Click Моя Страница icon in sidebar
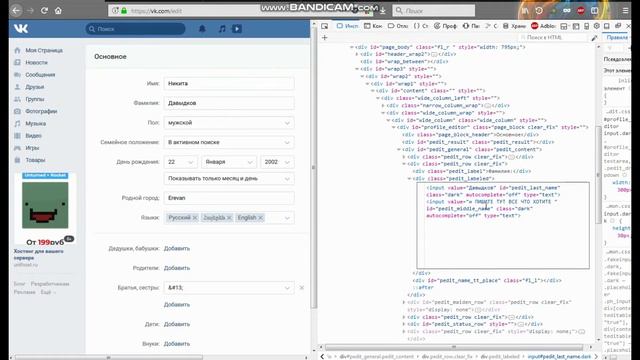Screen dimensions: 640x360 pyautogui.click(x=17, y=50)
